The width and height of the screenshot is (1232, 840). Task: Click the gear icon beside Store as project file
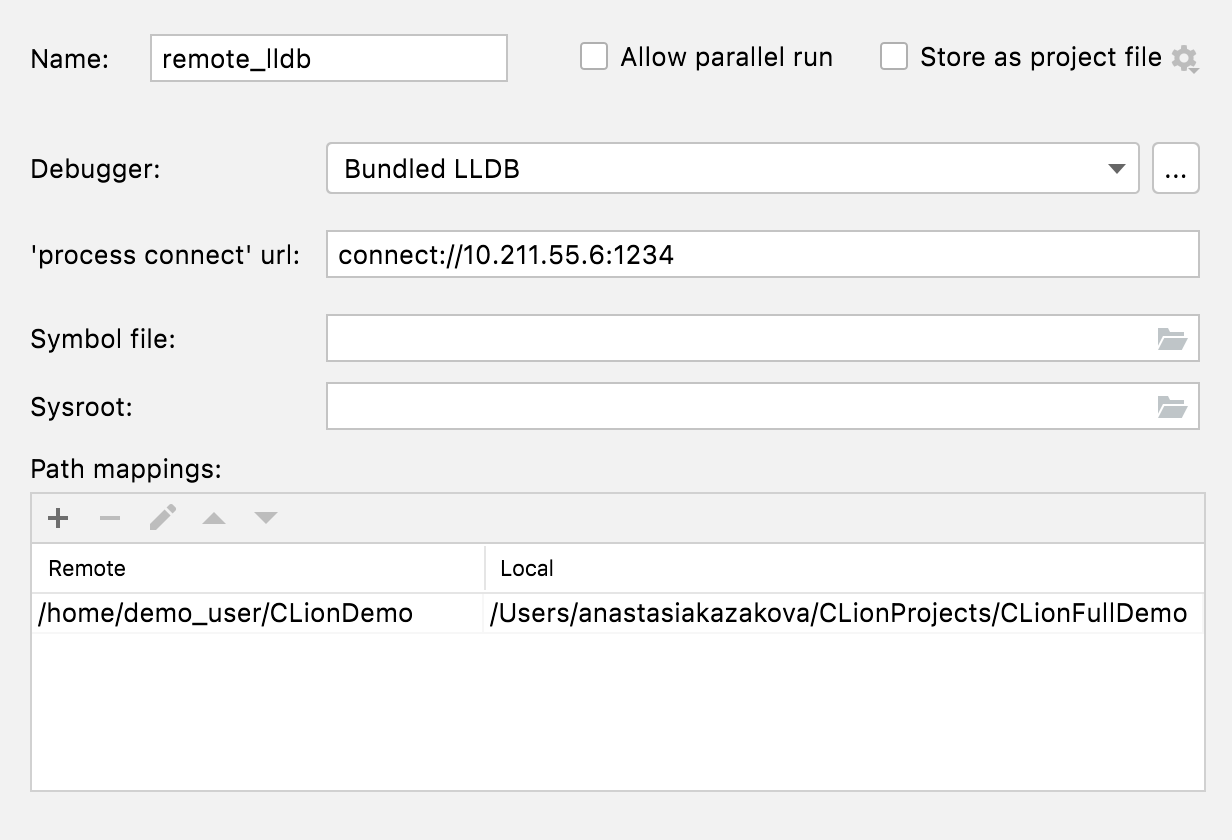(1185, 59)
